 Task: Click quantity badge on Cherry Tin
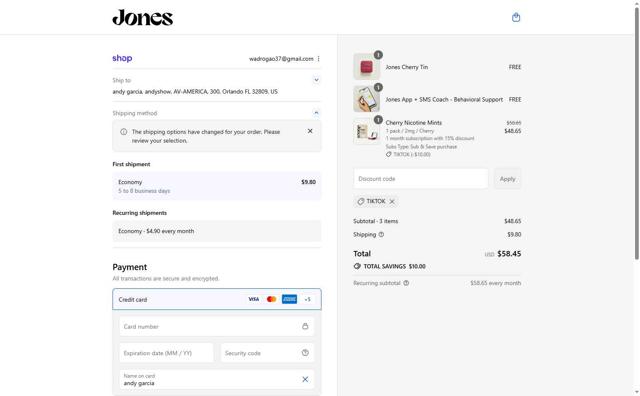378,55
